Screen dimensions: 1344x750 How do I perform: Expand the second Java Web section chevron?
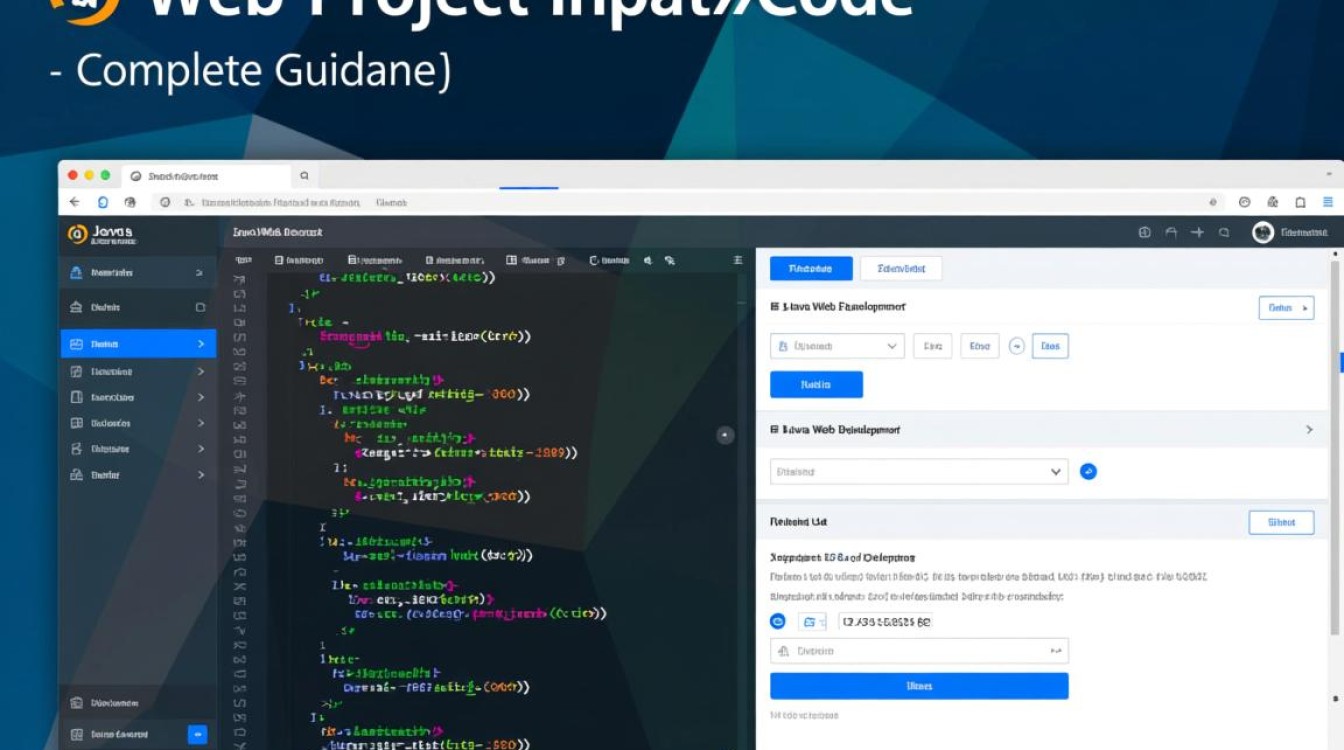point(1309,429)
